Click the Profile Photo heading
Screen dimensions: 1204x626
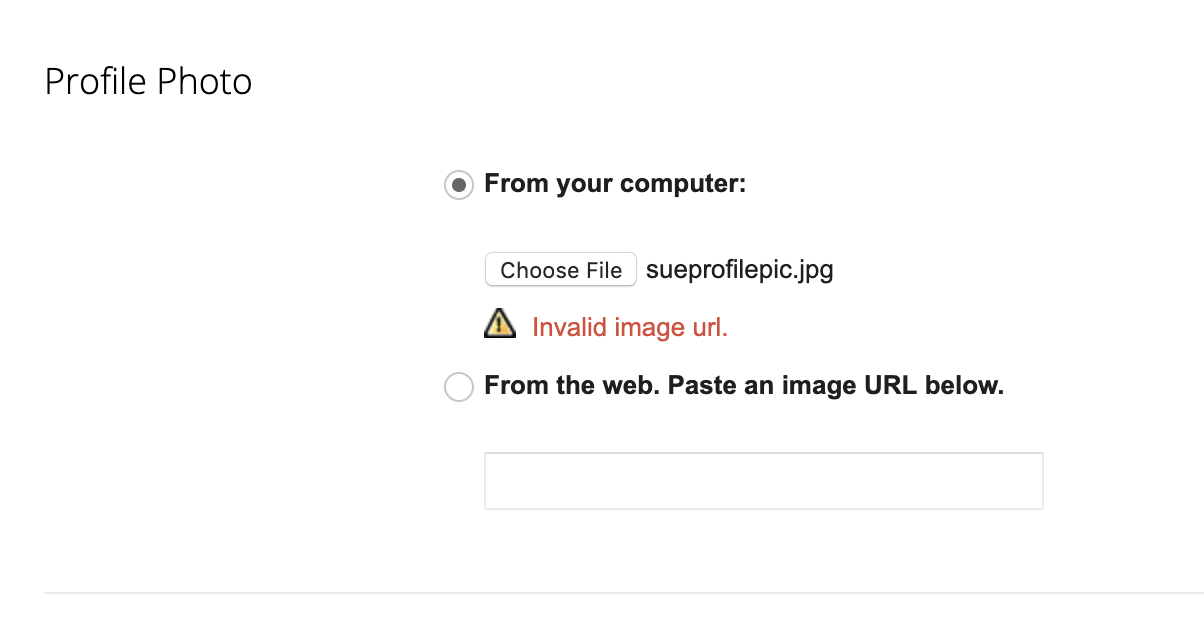[x=148, y=82]
